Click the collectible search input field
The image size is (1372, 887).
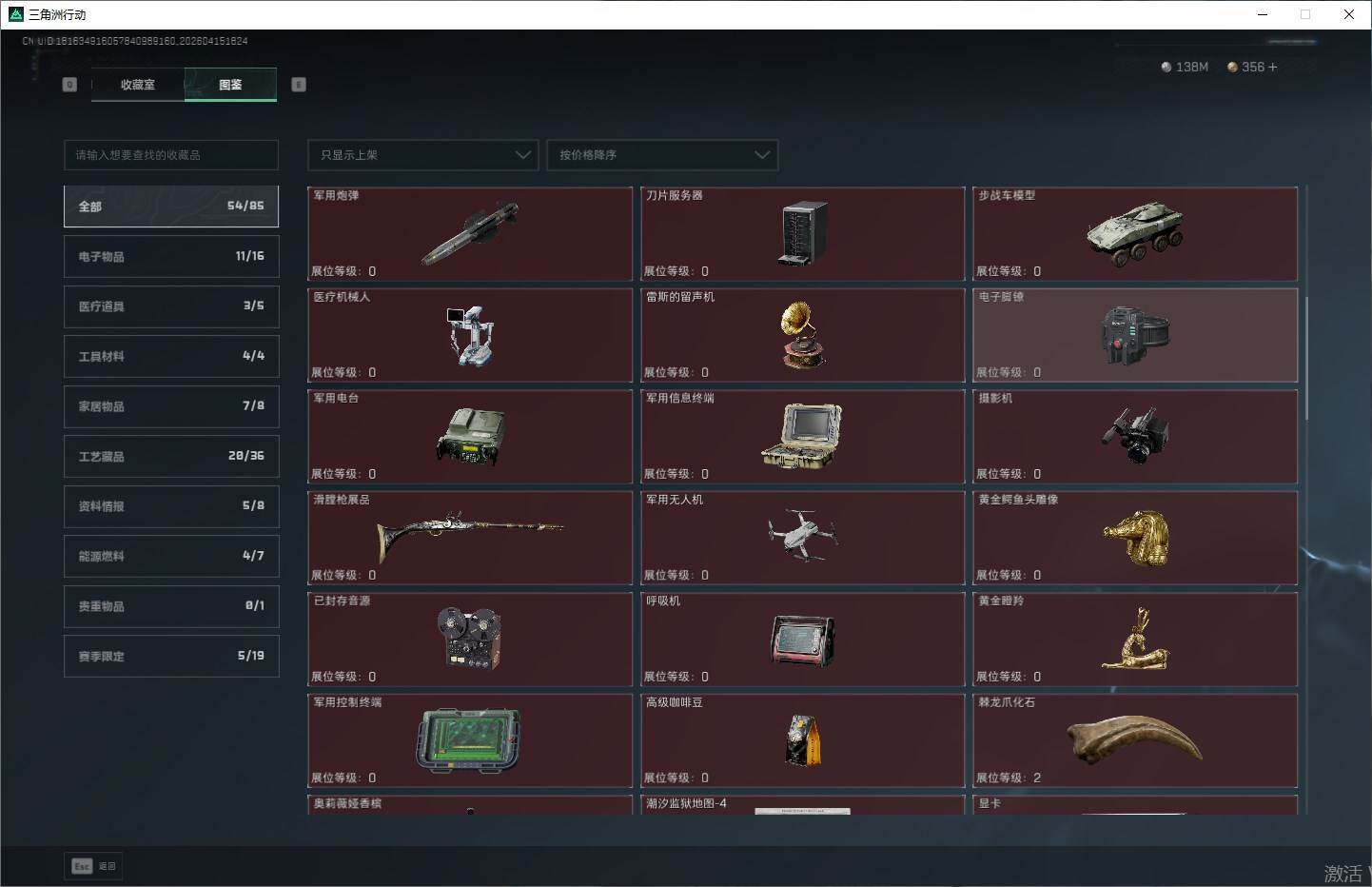(171, 155)
